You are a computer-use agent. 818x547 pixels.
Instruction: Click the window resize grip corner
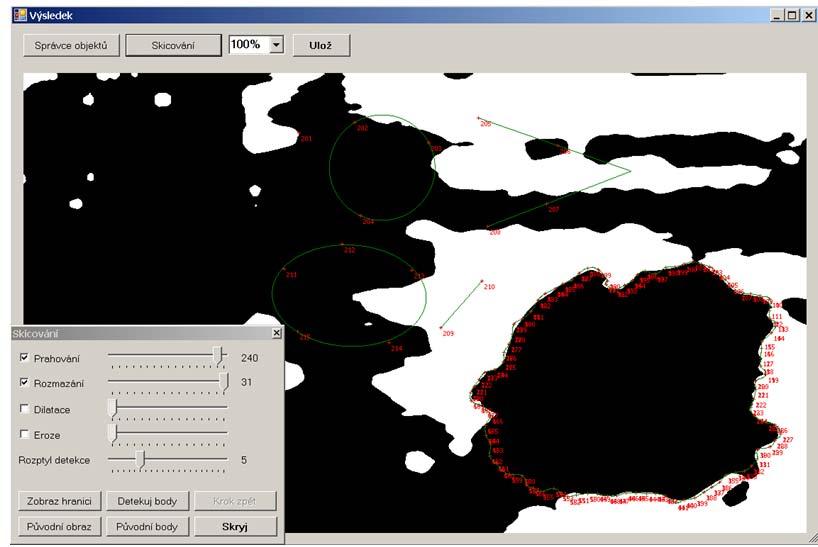[813, 538]
